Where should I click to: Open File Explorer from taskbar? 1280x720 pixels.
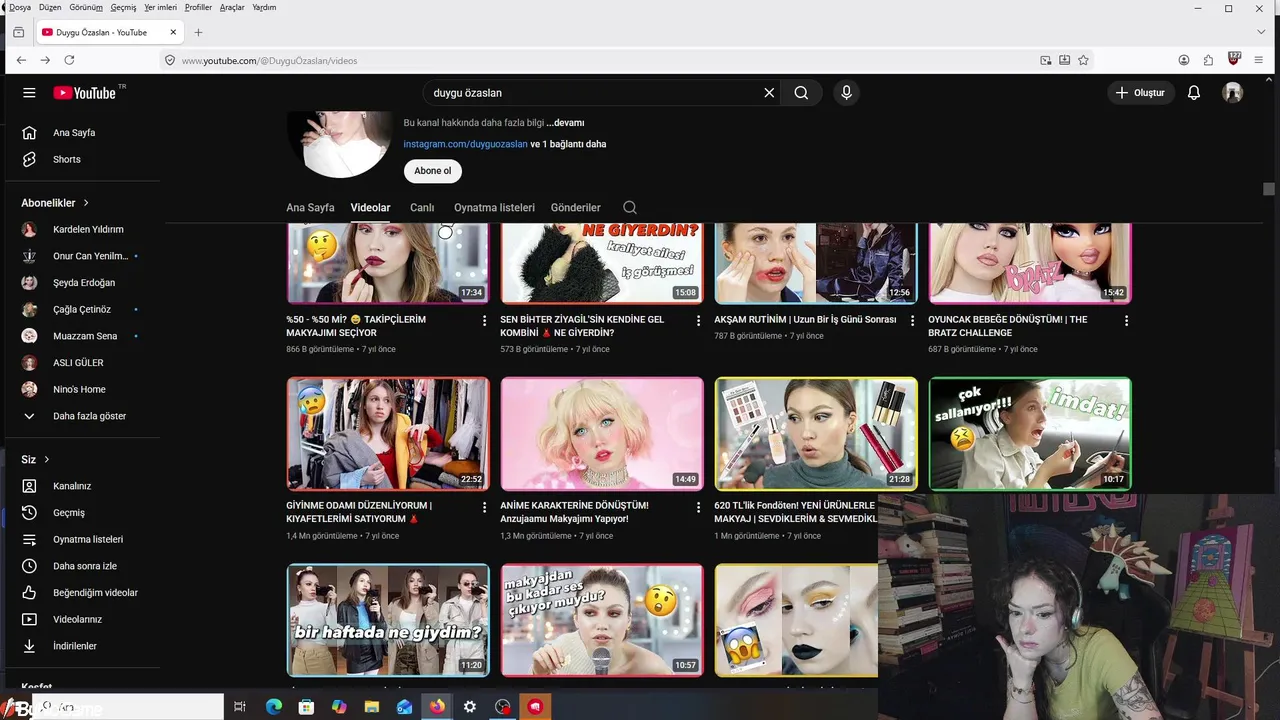[x=372, y=707]
